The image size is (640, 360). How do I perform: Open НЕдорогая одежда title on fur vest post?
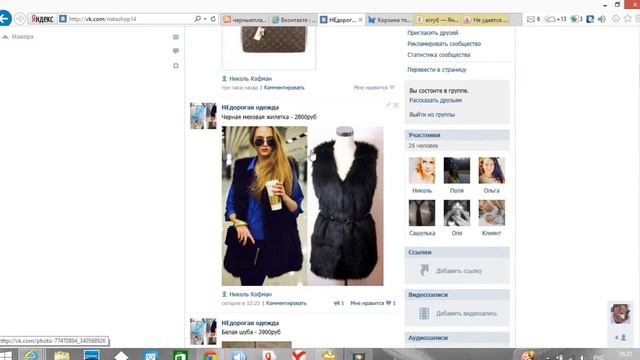[250, 107]
